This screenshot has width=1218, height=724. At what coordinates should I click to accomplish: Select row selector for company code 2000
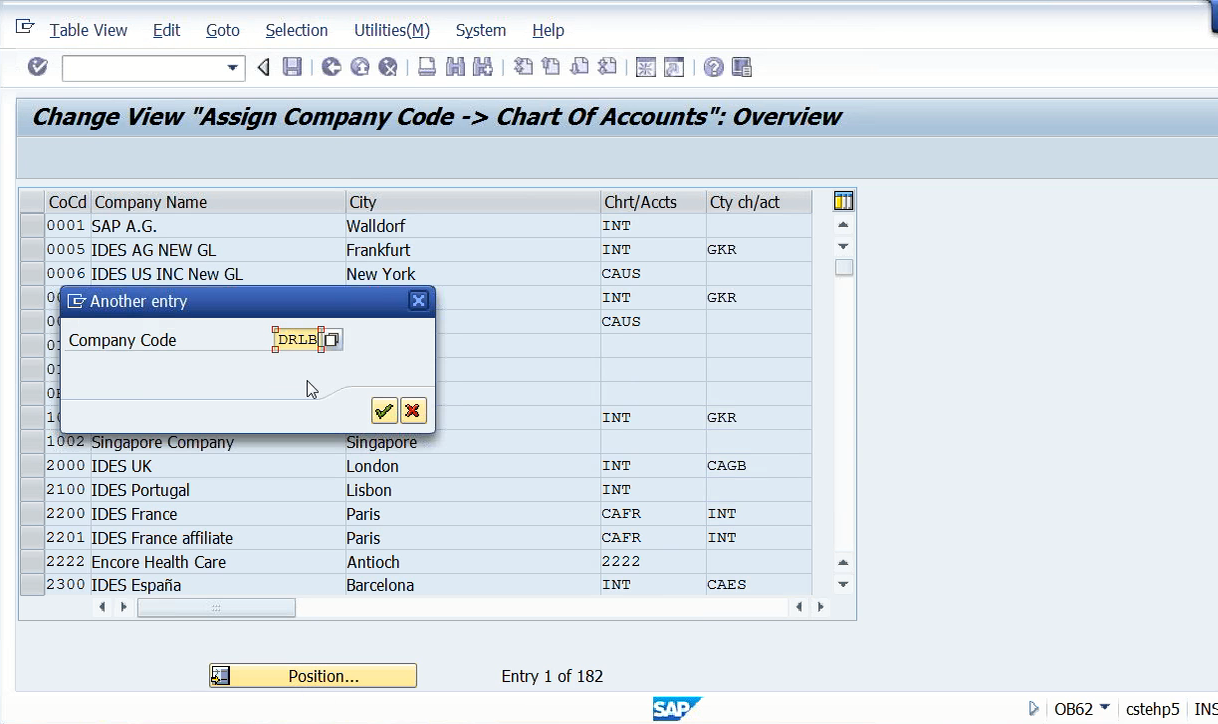(32, 466)
